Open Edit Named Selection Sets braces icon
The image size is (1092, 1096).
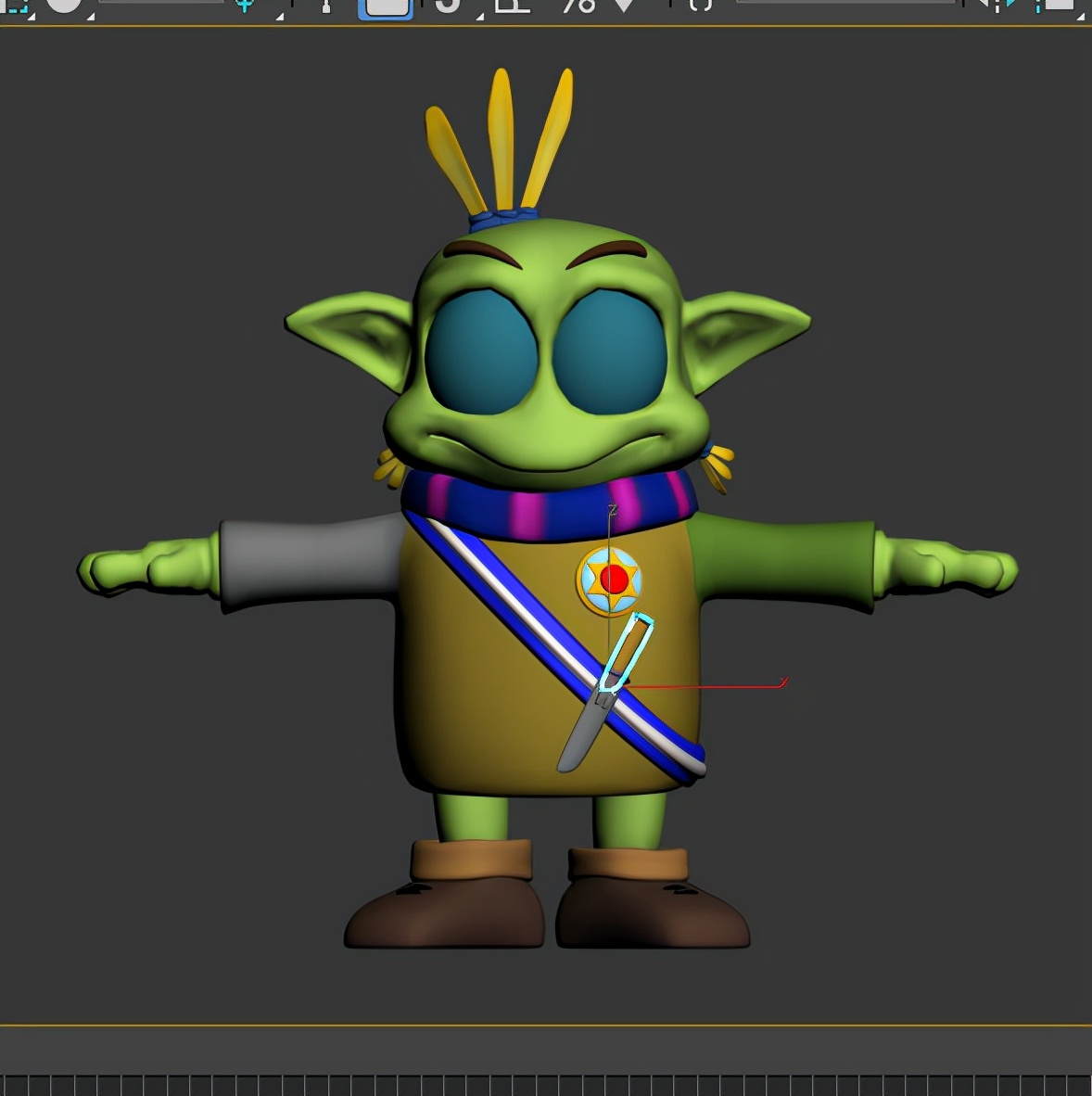(701, 5)
